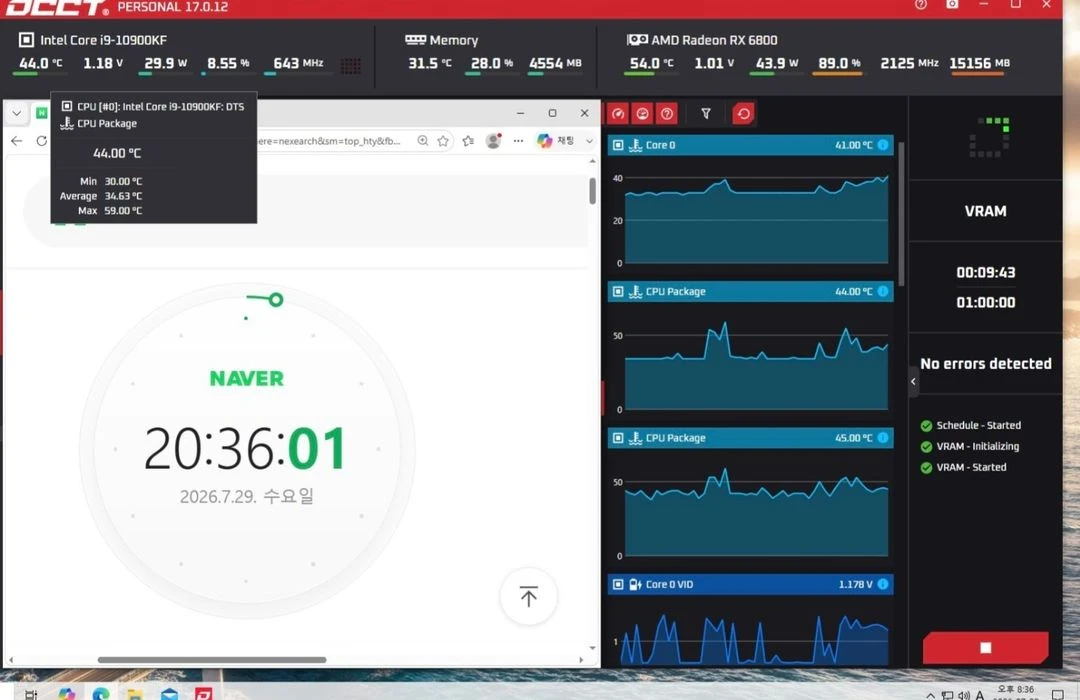Click the browser vertical scrollbar thumb
The width and height of the screenshot is (1080, 700).
click(592, 191)
